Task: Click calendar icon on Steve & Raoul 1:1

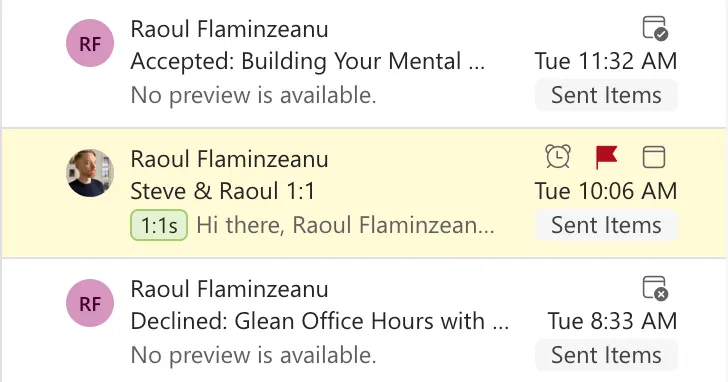Action: pos(654,157)
